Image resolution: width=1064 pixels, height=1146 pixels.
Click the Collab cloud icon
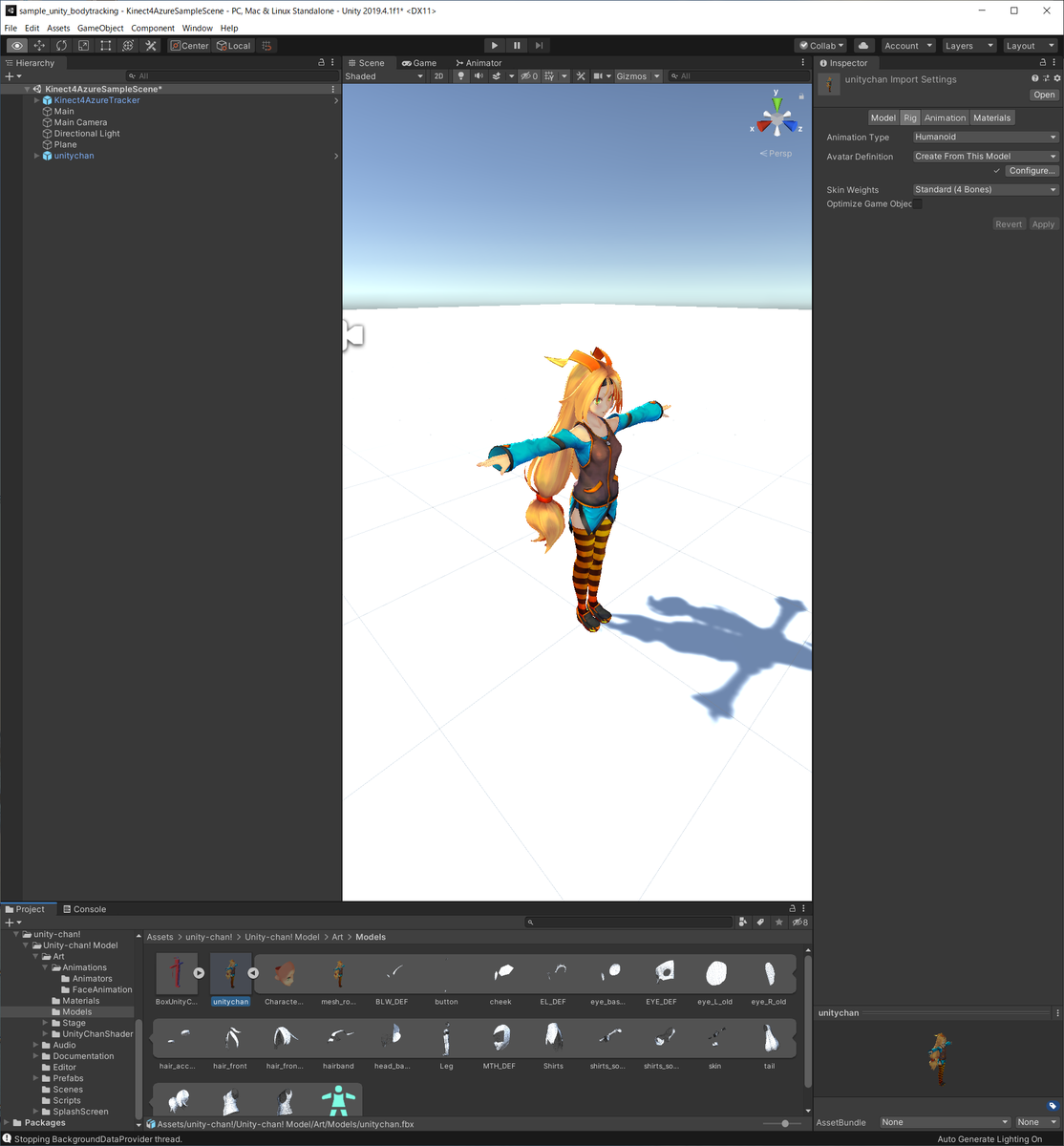(x=862, y=45)
